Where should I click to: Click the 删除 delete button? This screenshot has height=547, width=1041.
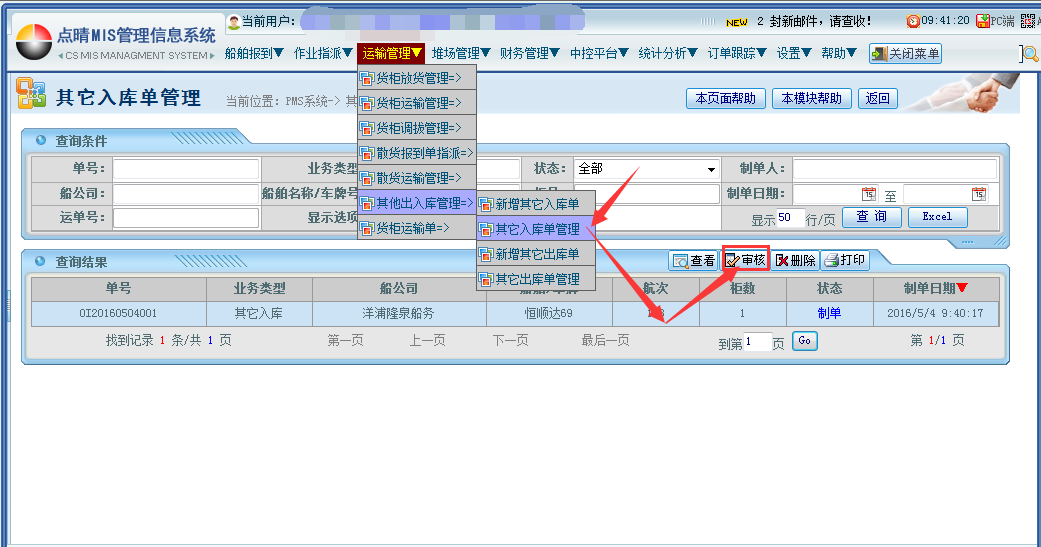[795, 260]
